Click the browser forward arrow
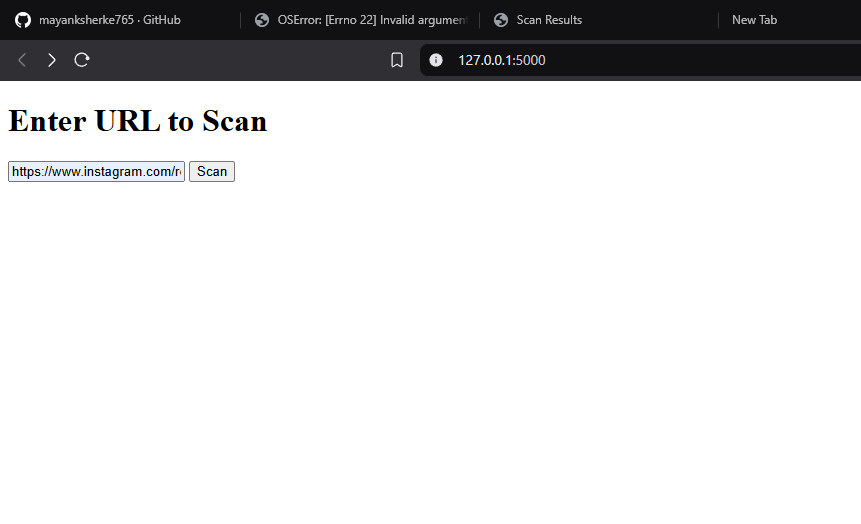The image size is (861, 524). point(52,60)
